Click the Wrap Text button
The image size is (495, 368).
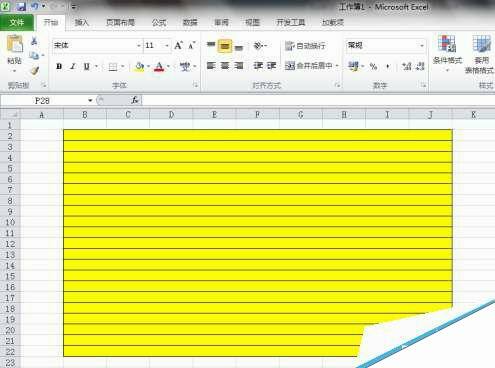(x=305, y=46)
